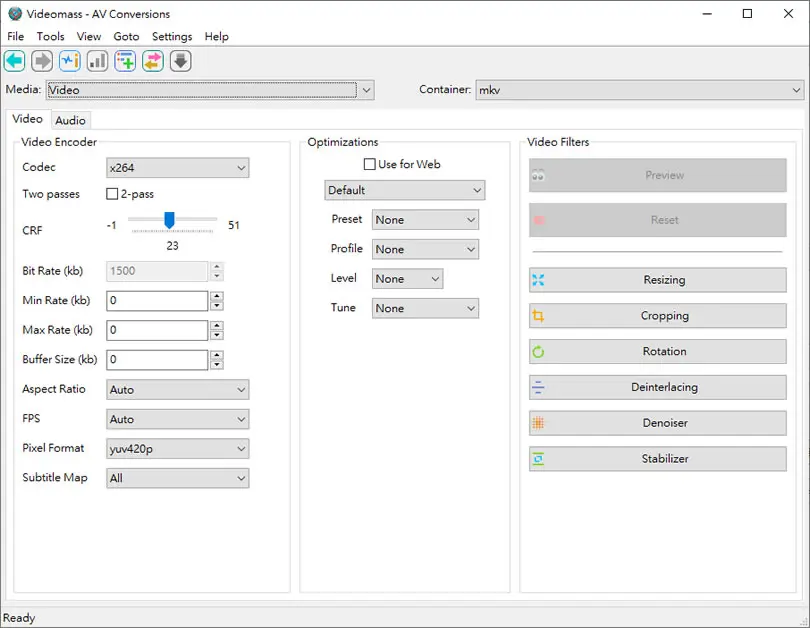Expand the Codec x264 dropdown
The image size is (810, 628).
click(178, 168)
